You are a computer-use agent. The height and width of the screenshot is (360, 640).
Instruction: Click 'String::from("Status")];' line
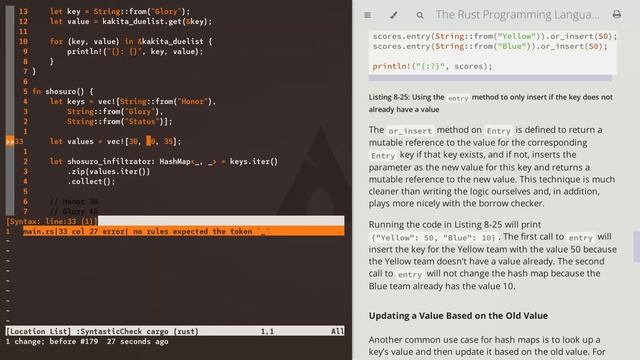coord(120,122)
